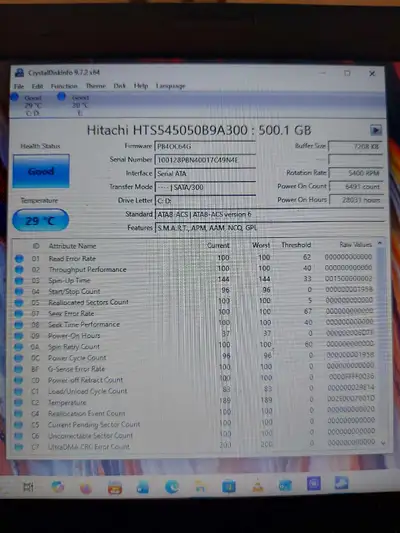This screenshot has width=400, height=533.
Task: Select the Reallocated Sectors Count attribute name
Action: [x=88, y=302]
